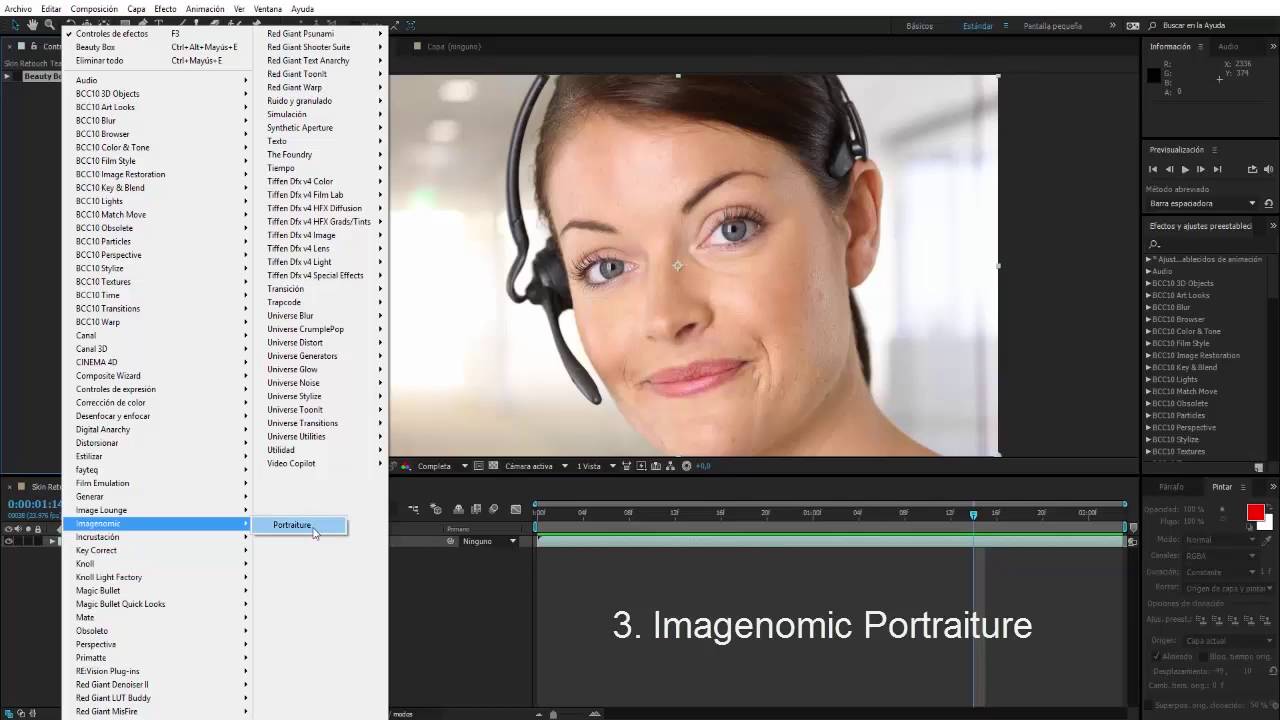This screenshot has width=1280, height=720.
Task: Click the workspace monitor icon near help search
Action: click(1133, 26)
